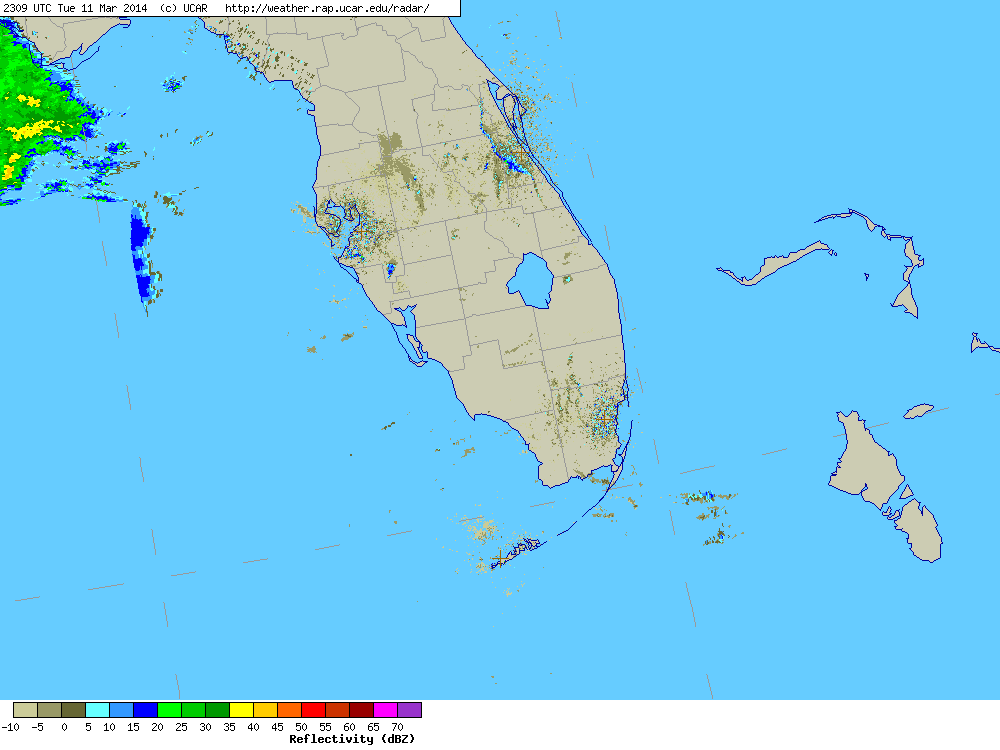Pick the dark red 60 dBZ swatch
This screenshot has height=750, width=1000.
pos(362,710)
